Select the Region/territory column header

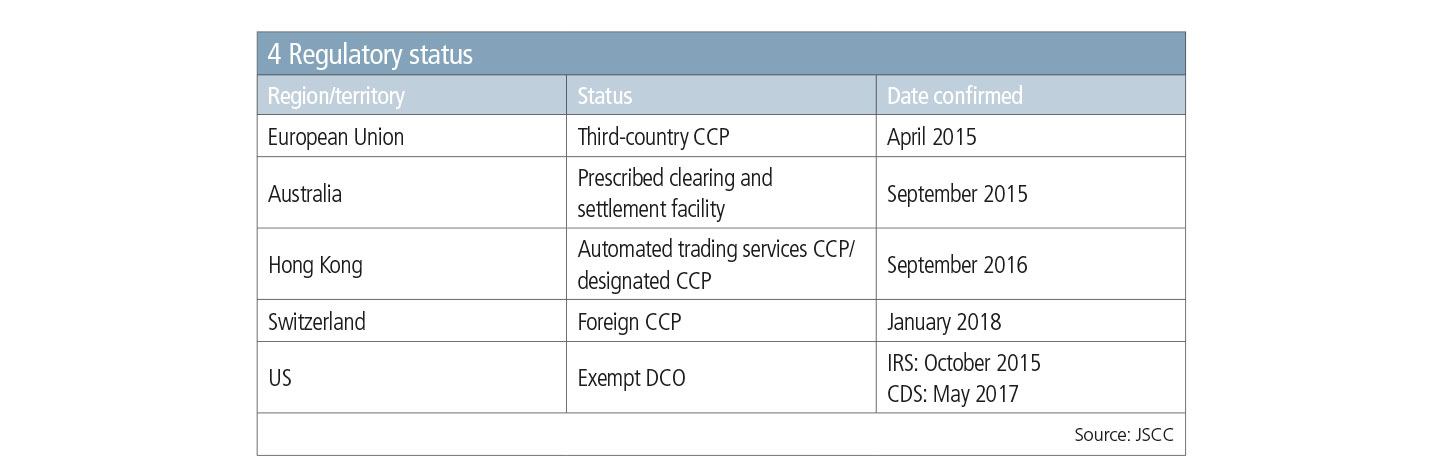point(336,96)
